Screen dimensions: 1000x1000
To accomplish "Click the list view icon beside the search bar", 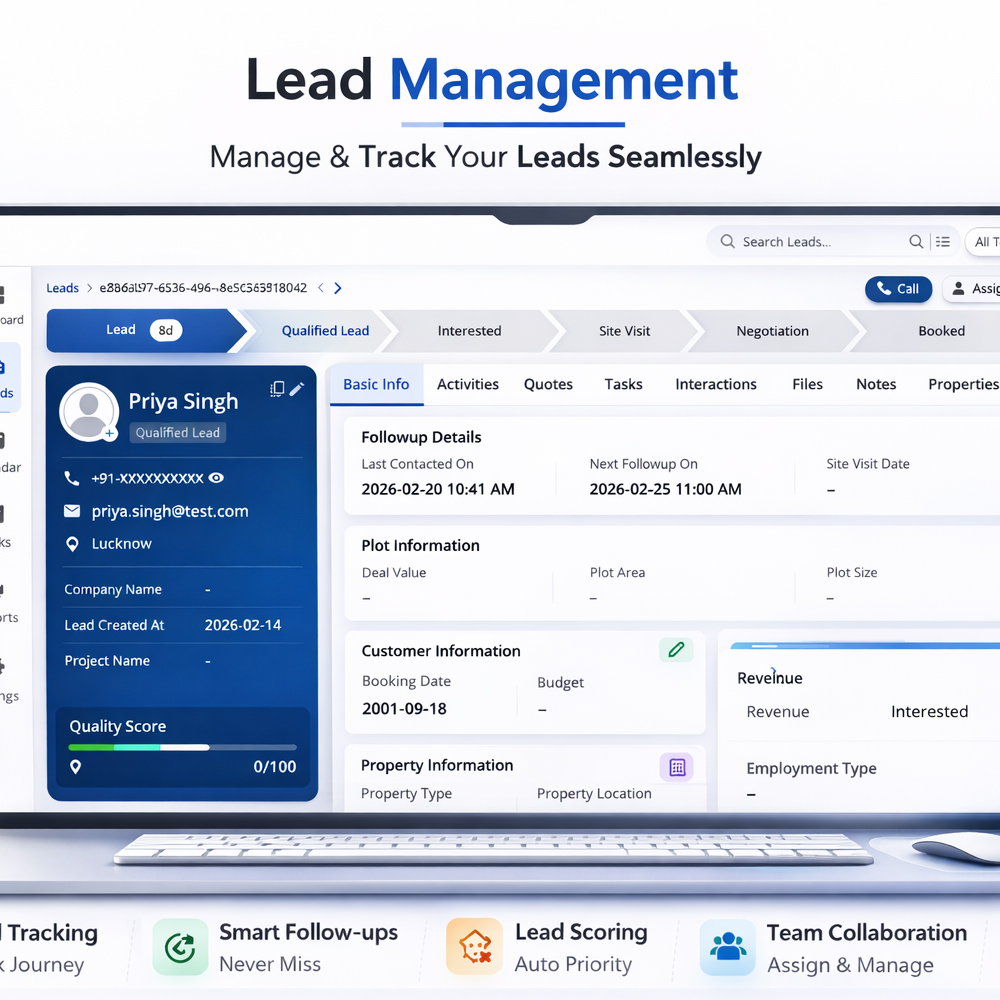I will (943, 241).
